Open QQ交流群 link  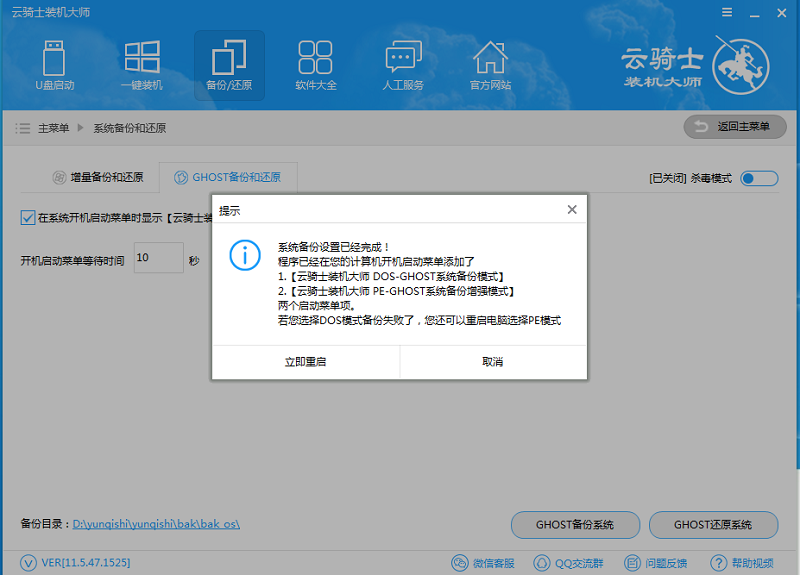pyautogui.click(x=568, y=563)
